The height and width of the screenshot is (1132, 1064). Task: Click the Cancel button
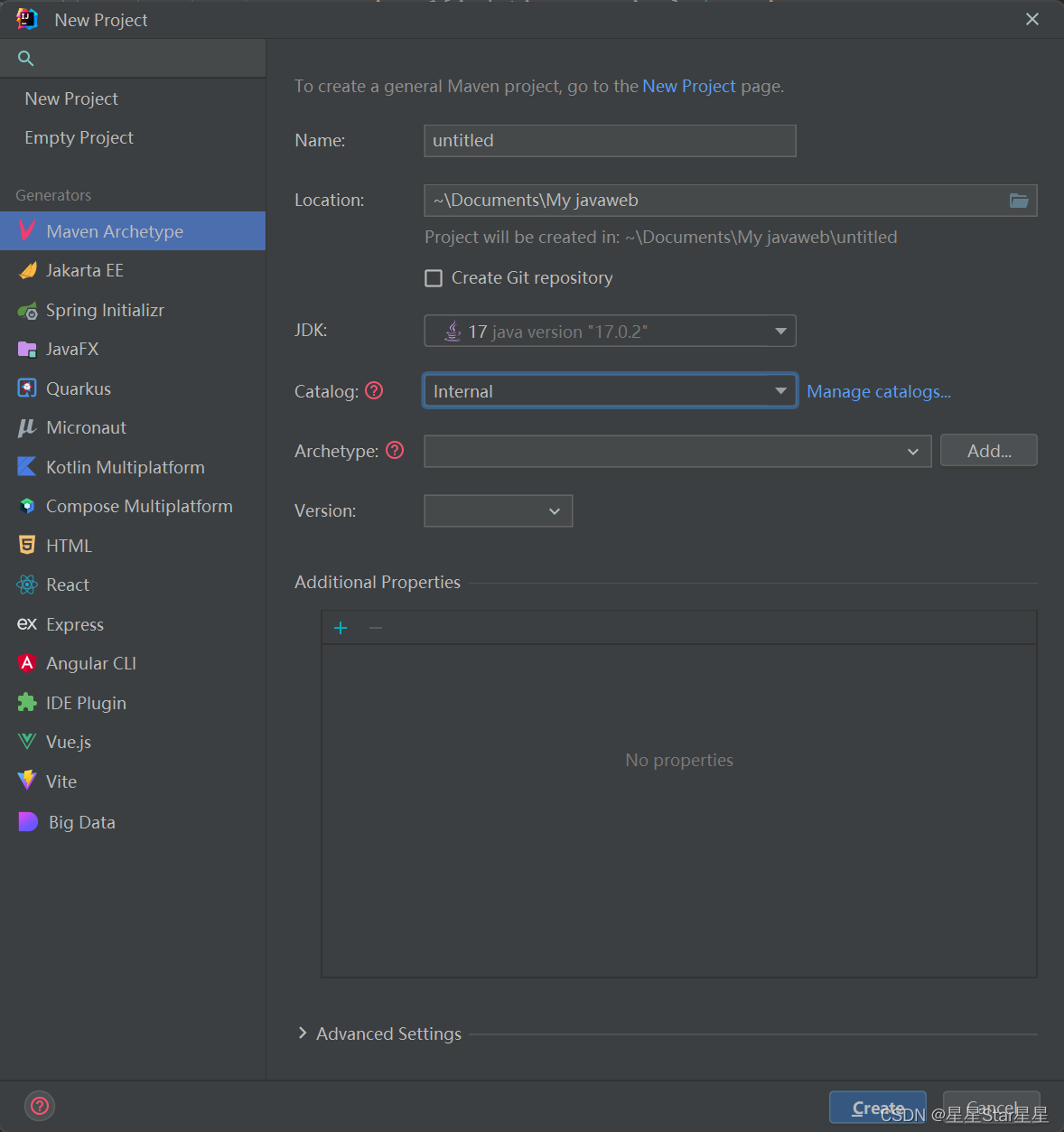pyautogui.click(x=992, y=1107)
